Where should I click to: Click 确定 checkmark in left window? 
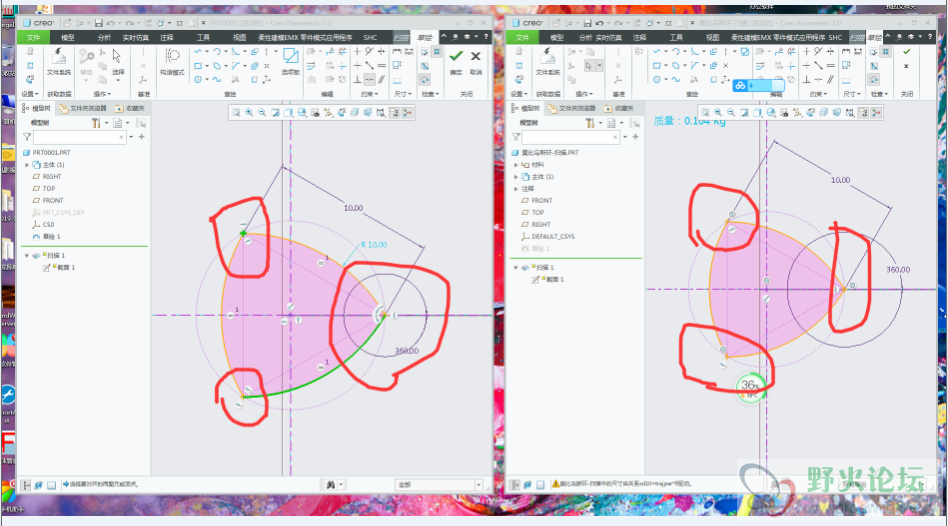pyautogui.click(x=456, y=61)
